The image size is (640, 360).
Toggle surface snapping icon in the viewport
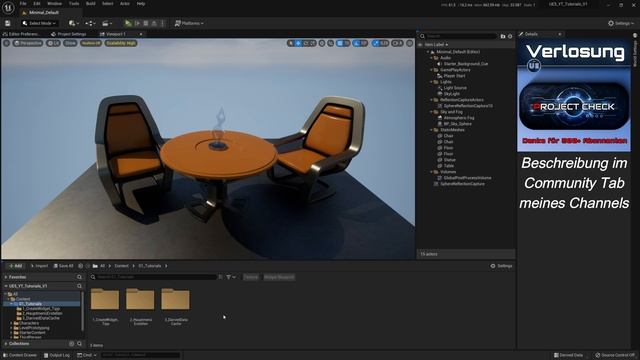click(331, 43)
